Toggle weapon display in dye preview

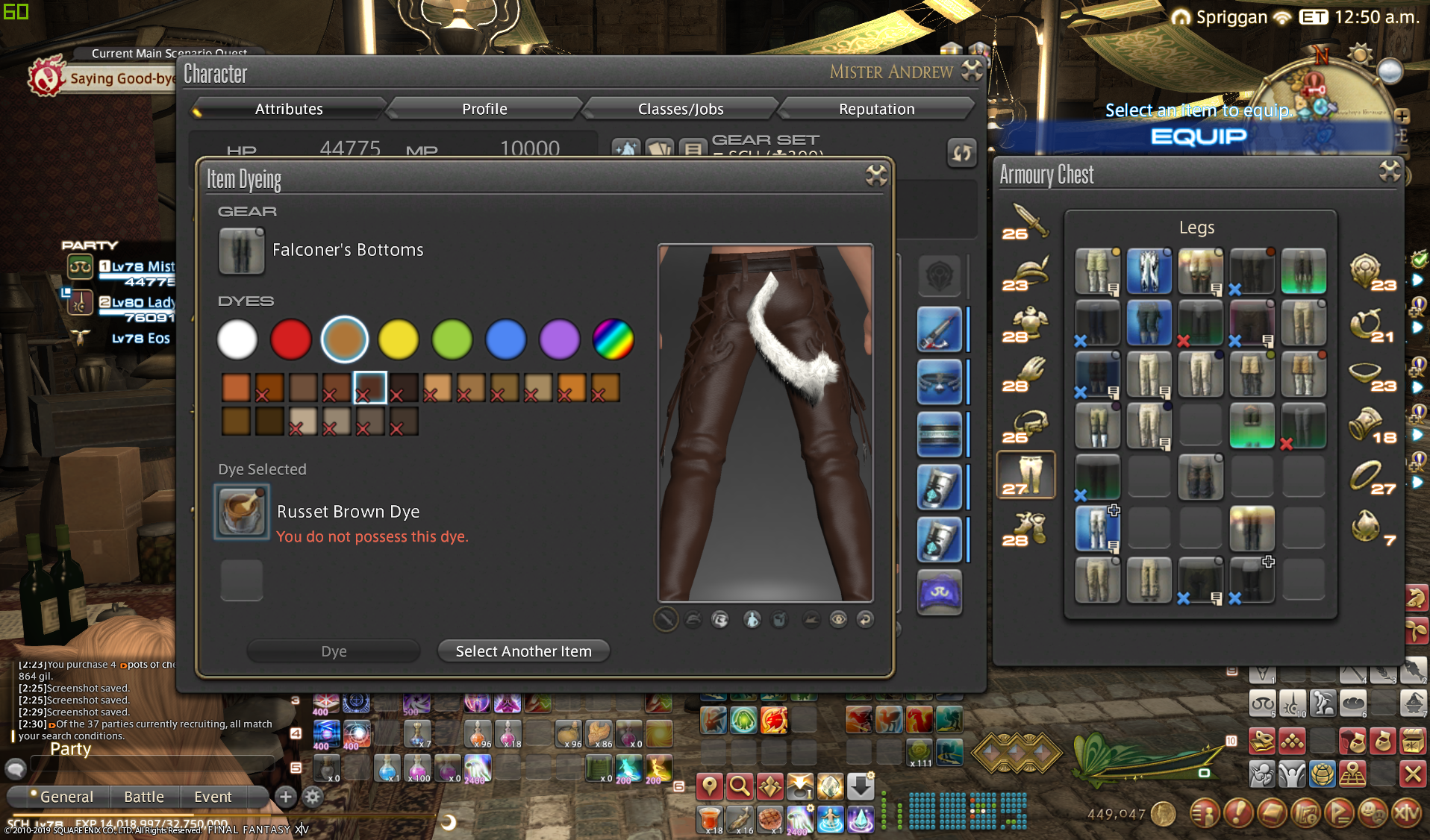click(x=665, y=619)
